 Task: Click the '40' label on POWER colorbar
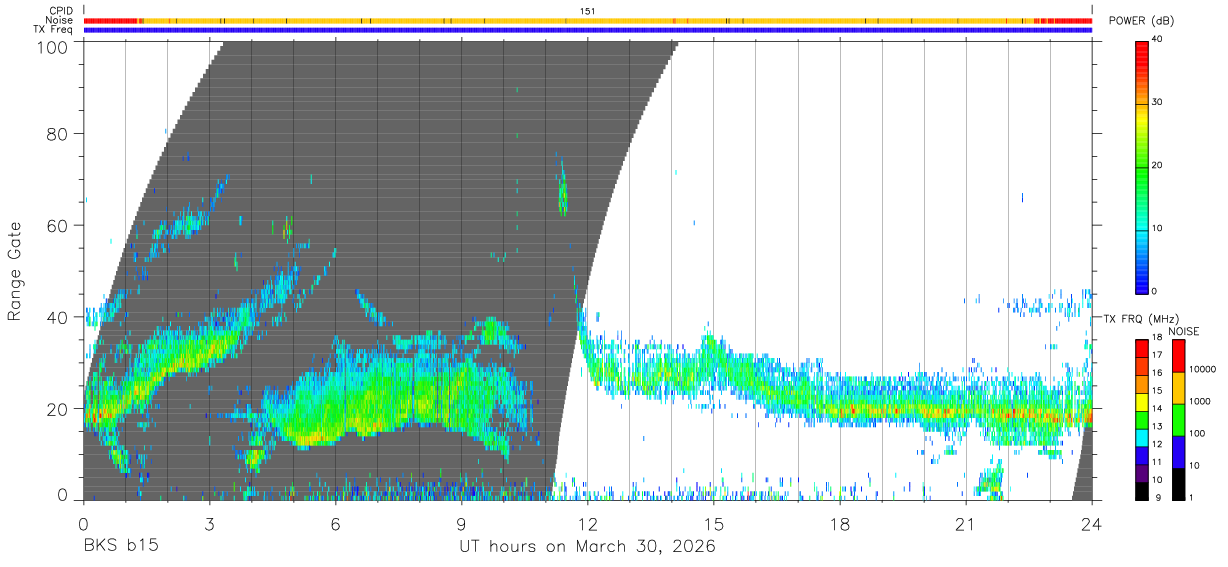(1158, 39)
